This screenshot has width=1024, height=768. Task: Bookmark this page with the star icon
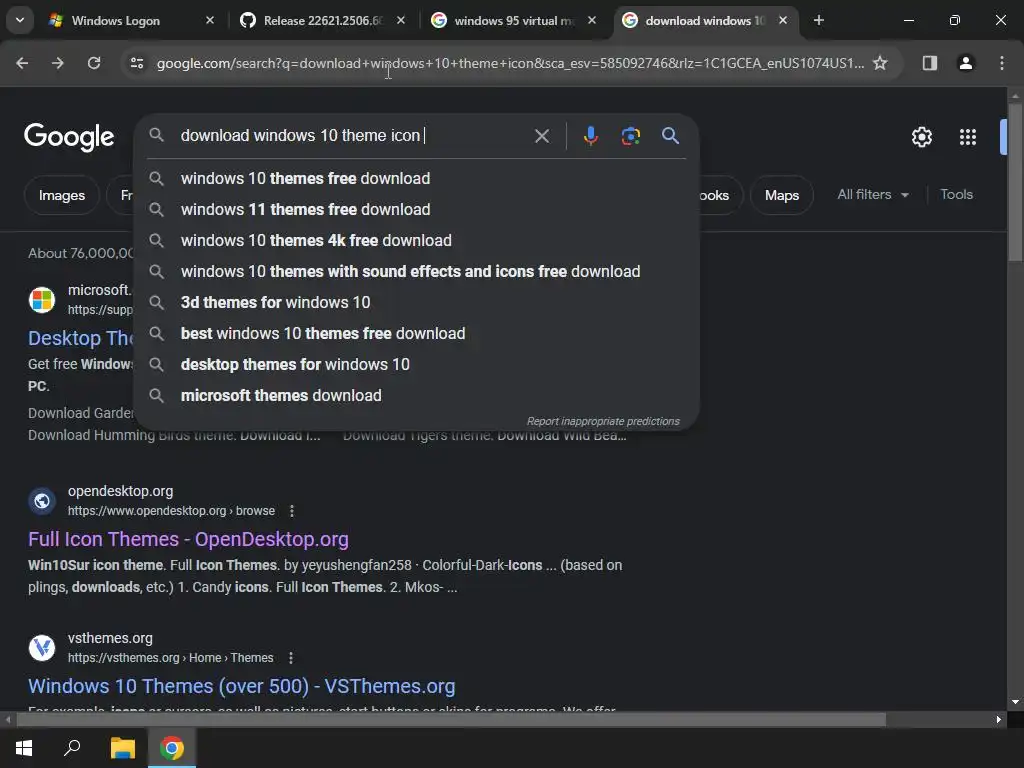click(880, 63)
